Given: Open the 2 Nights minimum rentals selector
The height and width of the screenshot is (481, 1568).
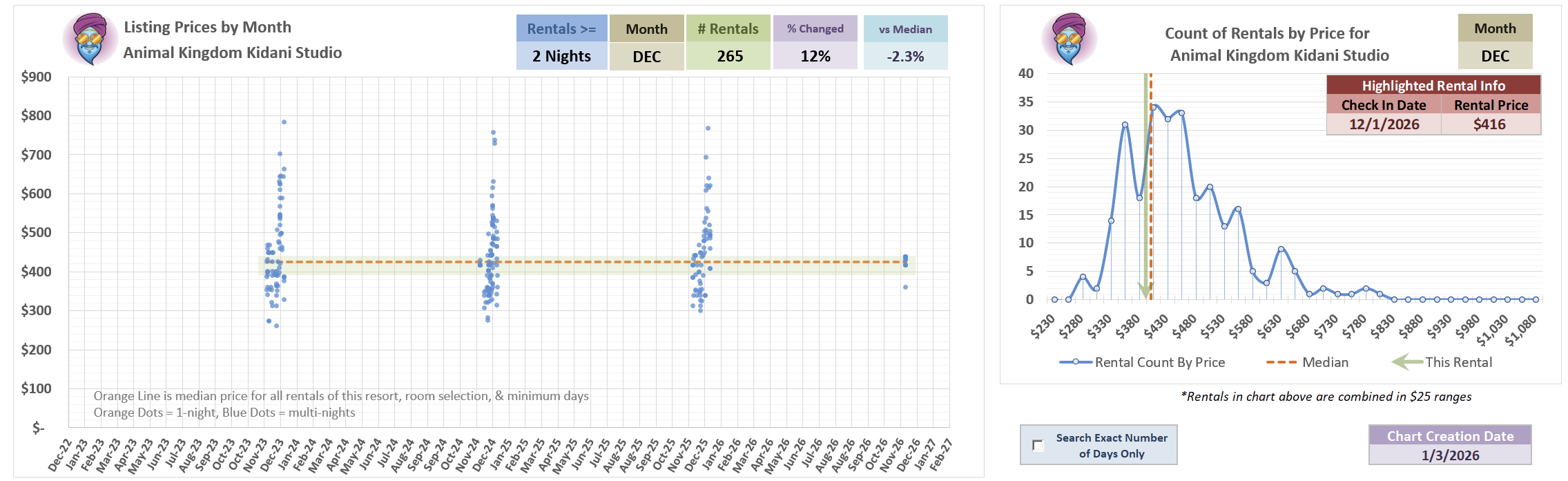Looking at the screenshot, I should point(561,57).
